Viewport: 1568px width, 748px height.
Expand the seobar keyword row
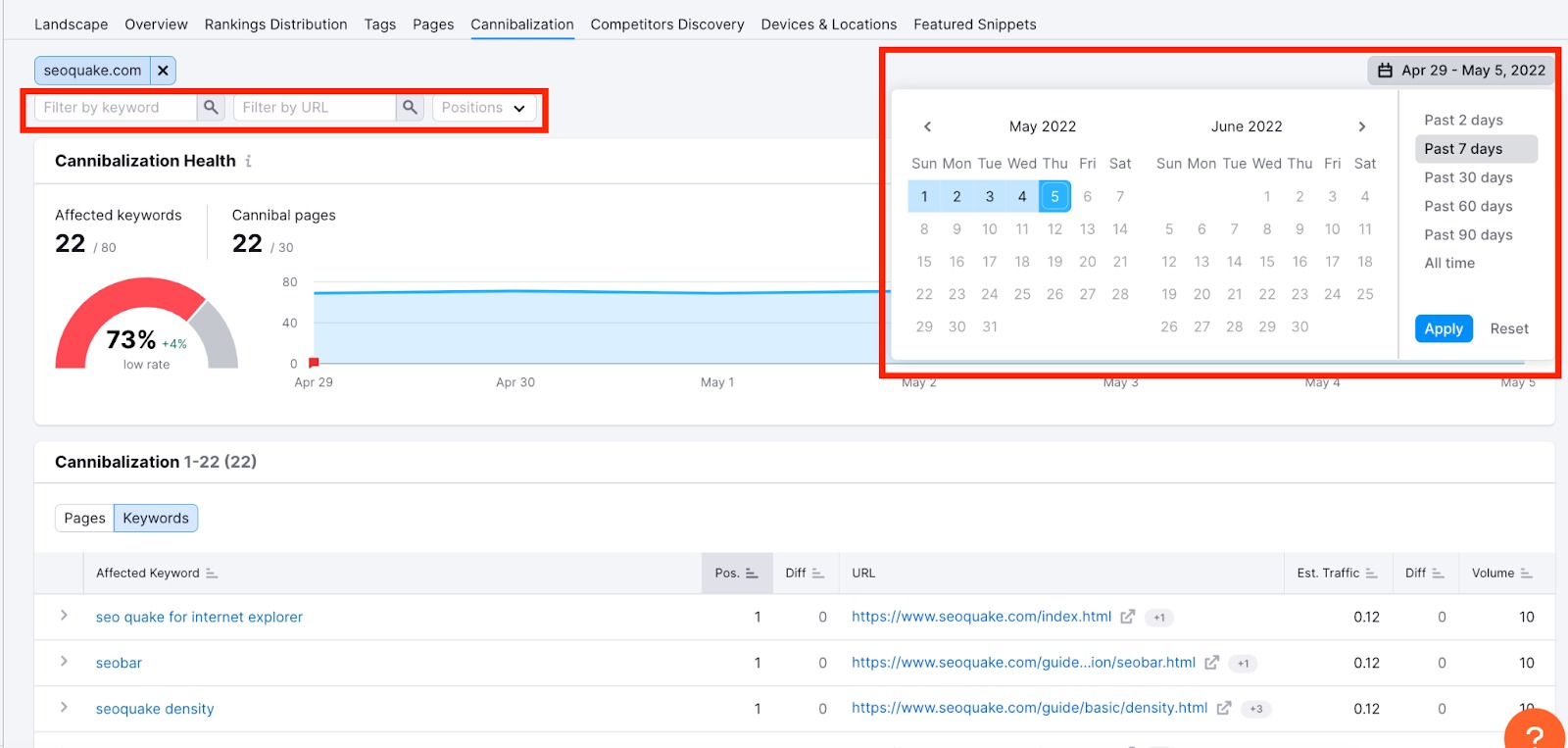tap(64, 662)
